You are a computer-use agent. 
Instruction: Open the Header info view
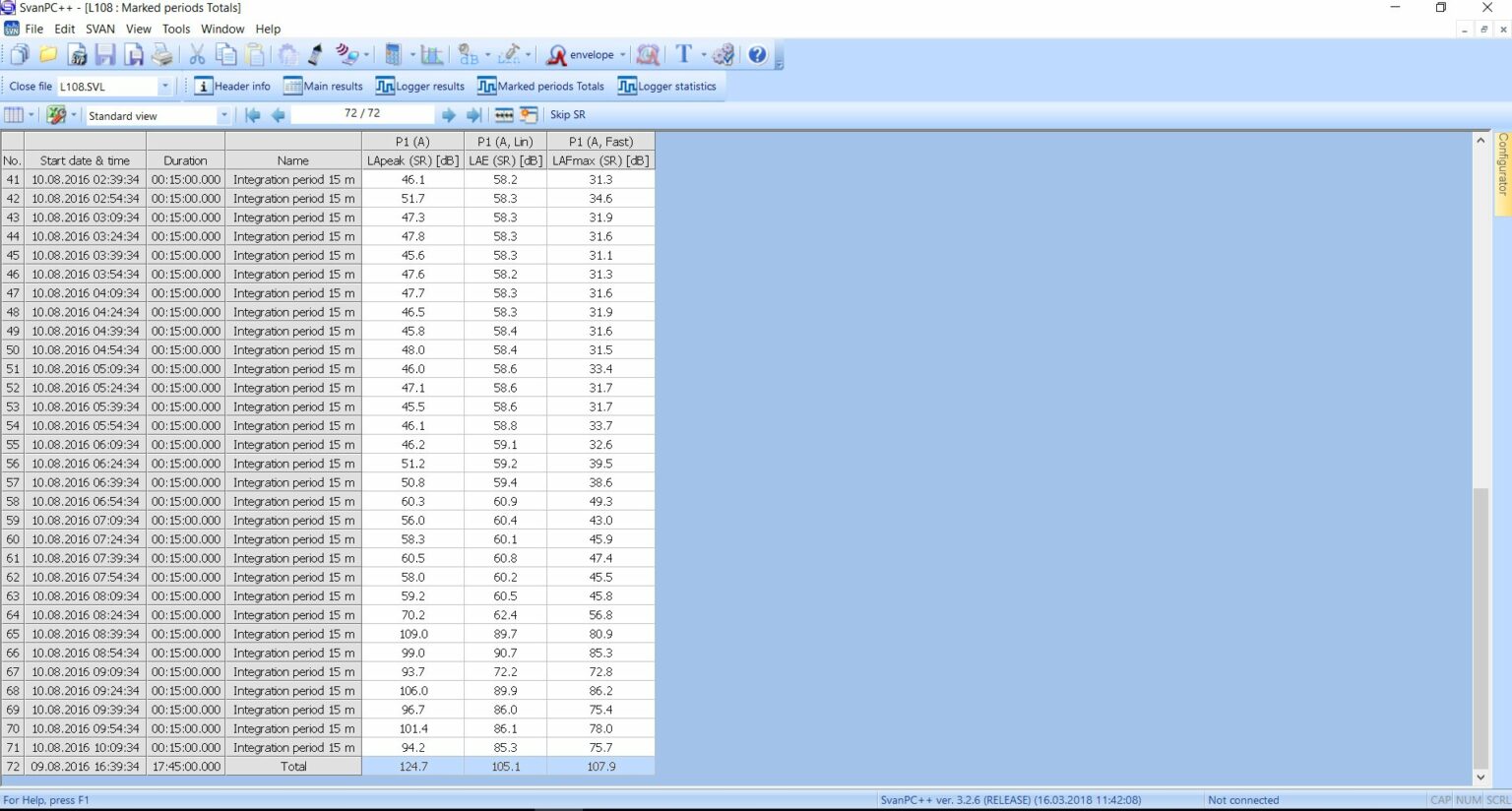pos(233,86)
